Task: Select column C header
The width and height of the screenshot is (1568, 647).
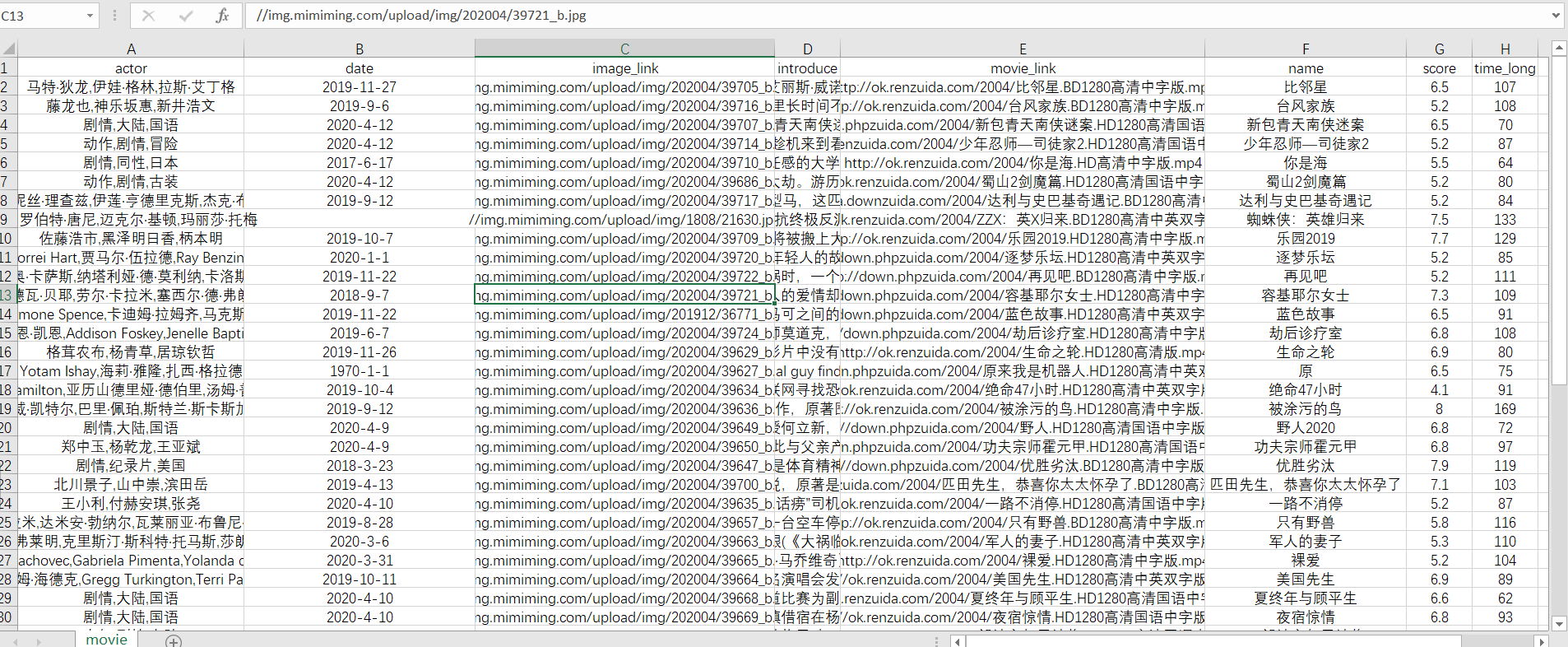Action: click(624, 49)
